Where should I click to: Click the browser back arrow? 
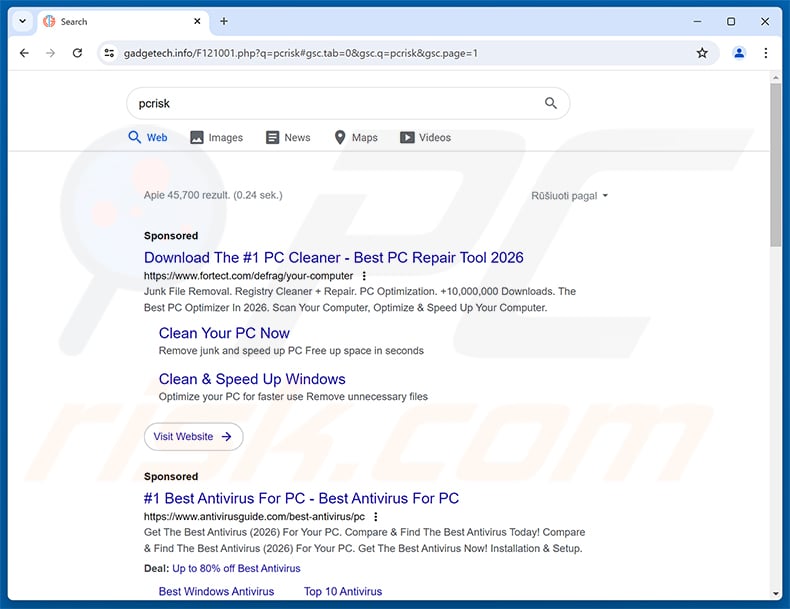click(24, 53)
